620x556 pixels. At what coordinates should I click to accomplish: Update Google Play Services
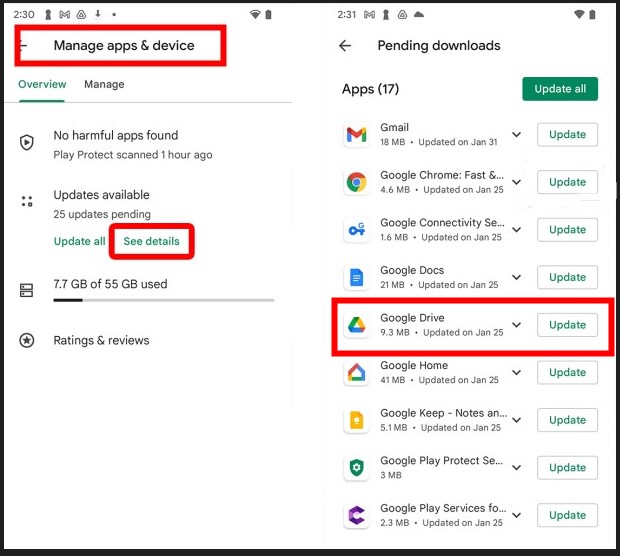(567, 515)
